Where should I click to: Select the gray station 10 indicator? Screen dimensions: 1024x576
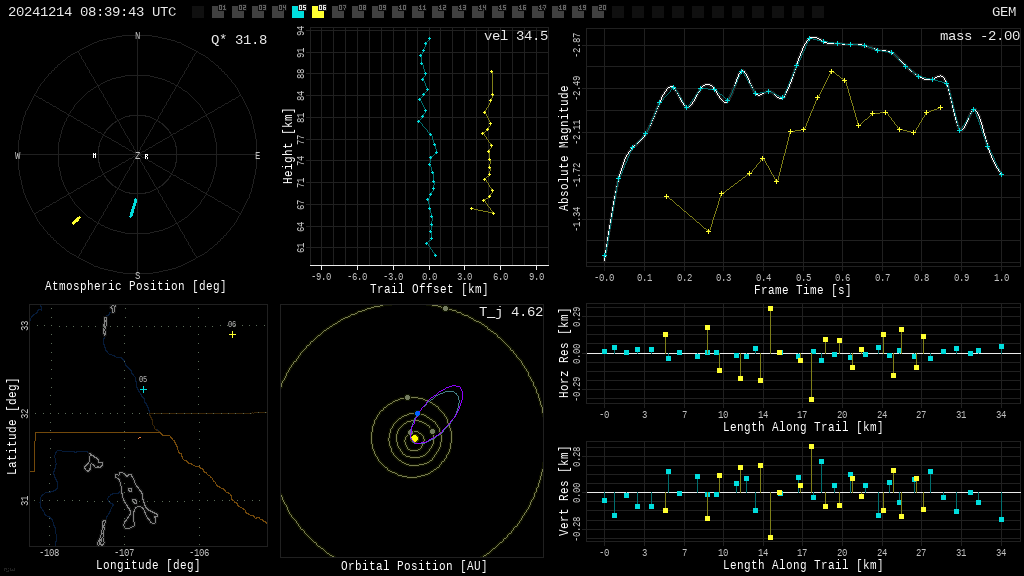point(398,12)
